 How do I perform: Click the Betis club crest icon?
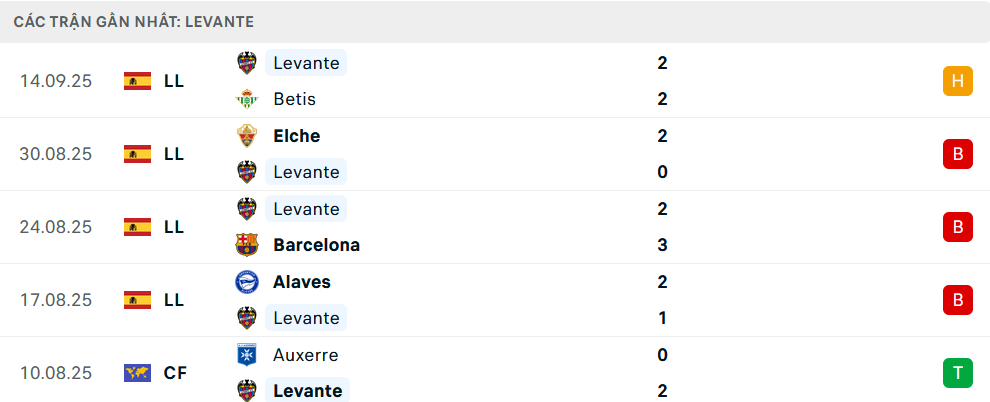pos(246,99)
